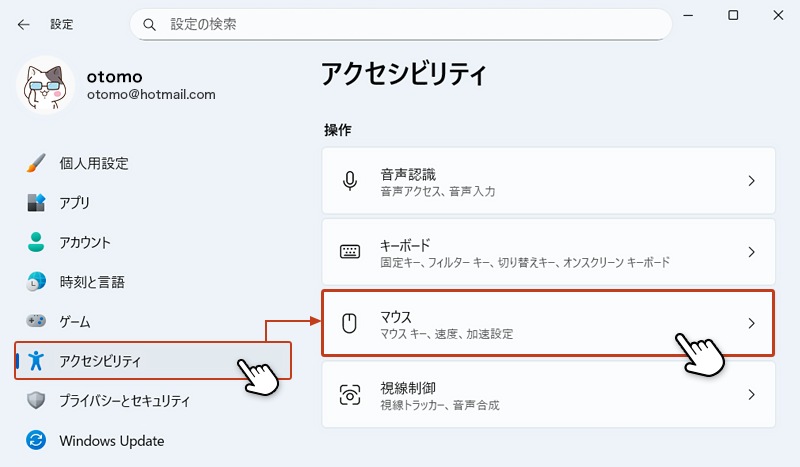Click the 操作 section label
Viewport: 800px width, 467px height.
(337, 130)
